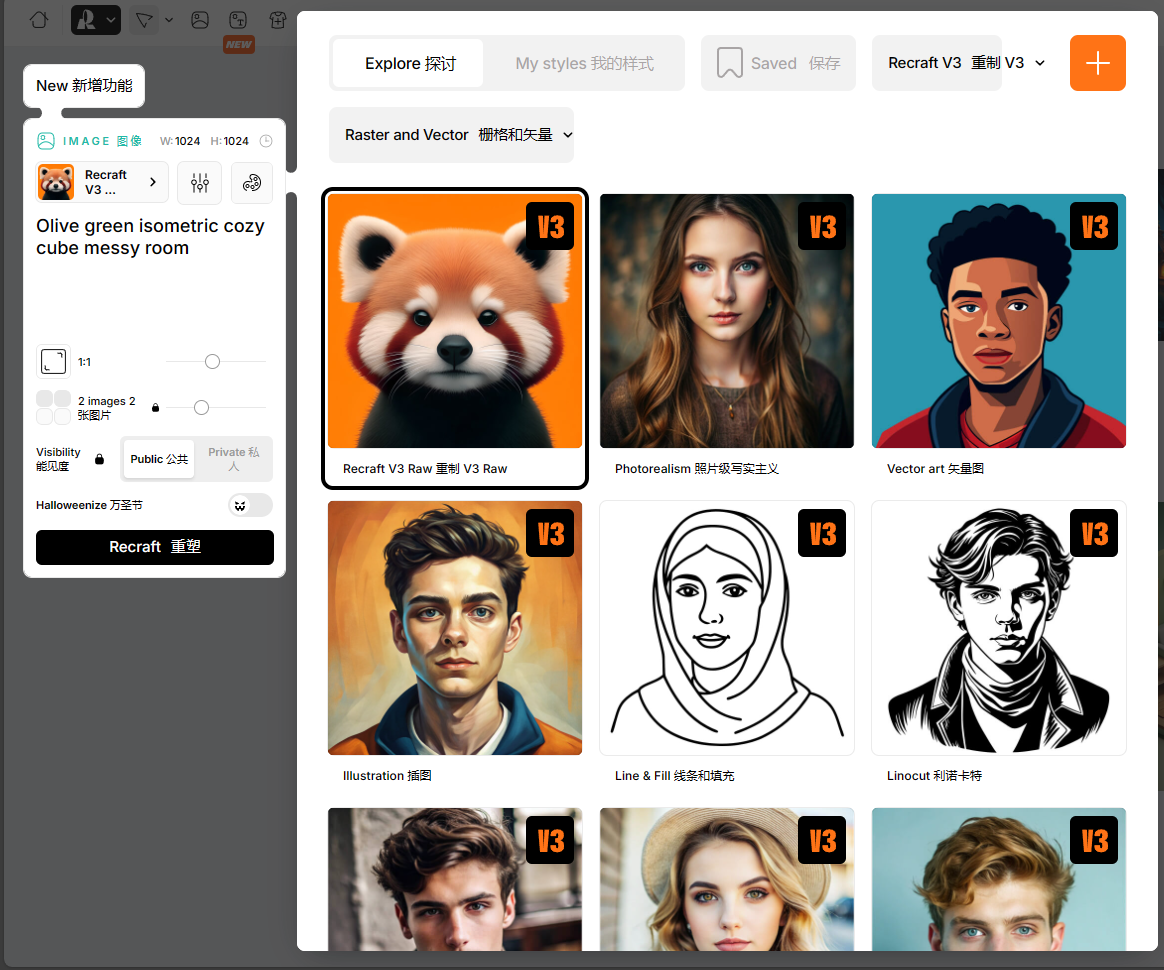The width and height of the screenshot is (1164, 970).
Task: Set visibility to Private
Action: point(234,459)
